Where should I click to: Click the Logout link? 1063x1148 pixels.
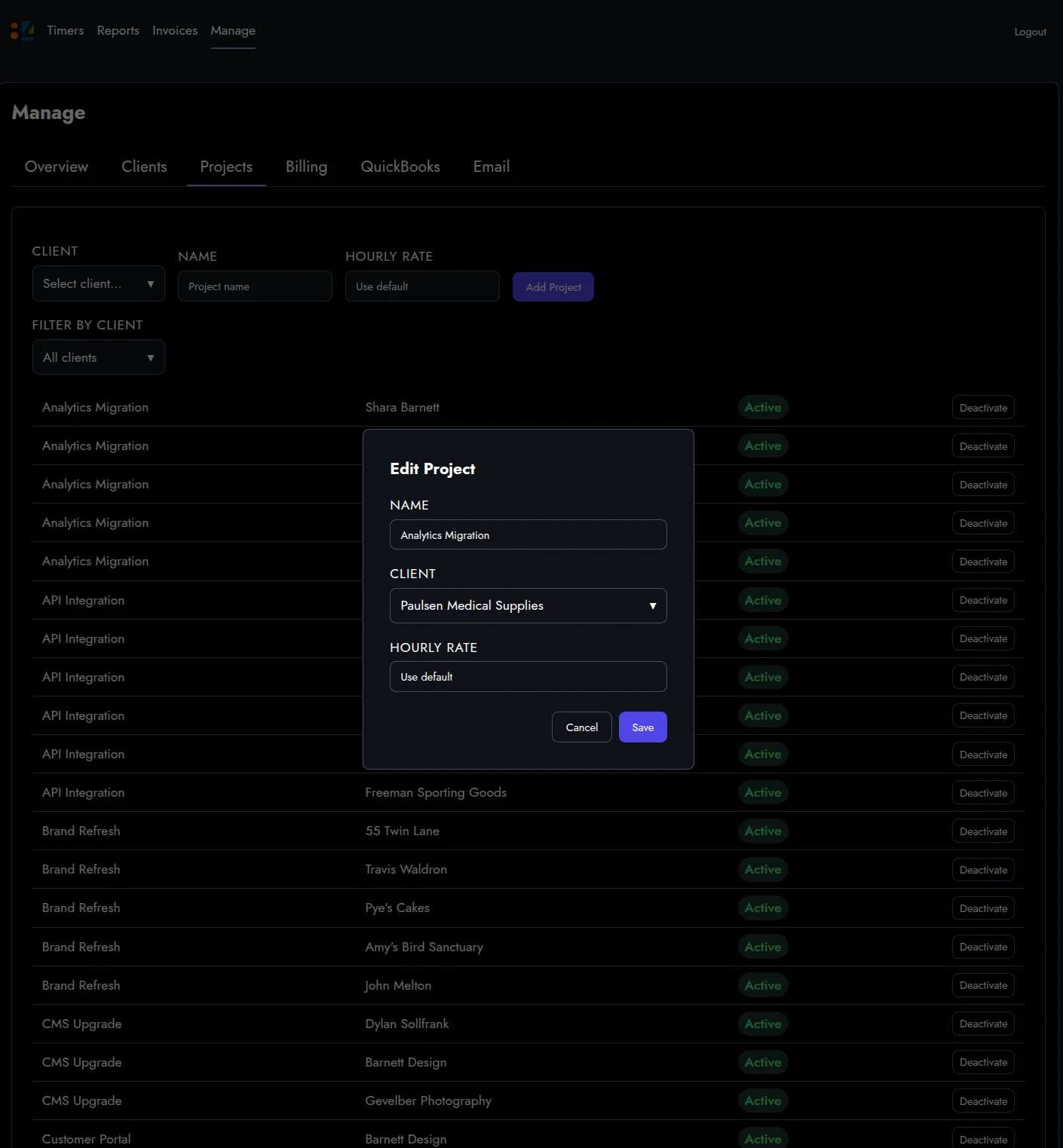(1029, 32)
